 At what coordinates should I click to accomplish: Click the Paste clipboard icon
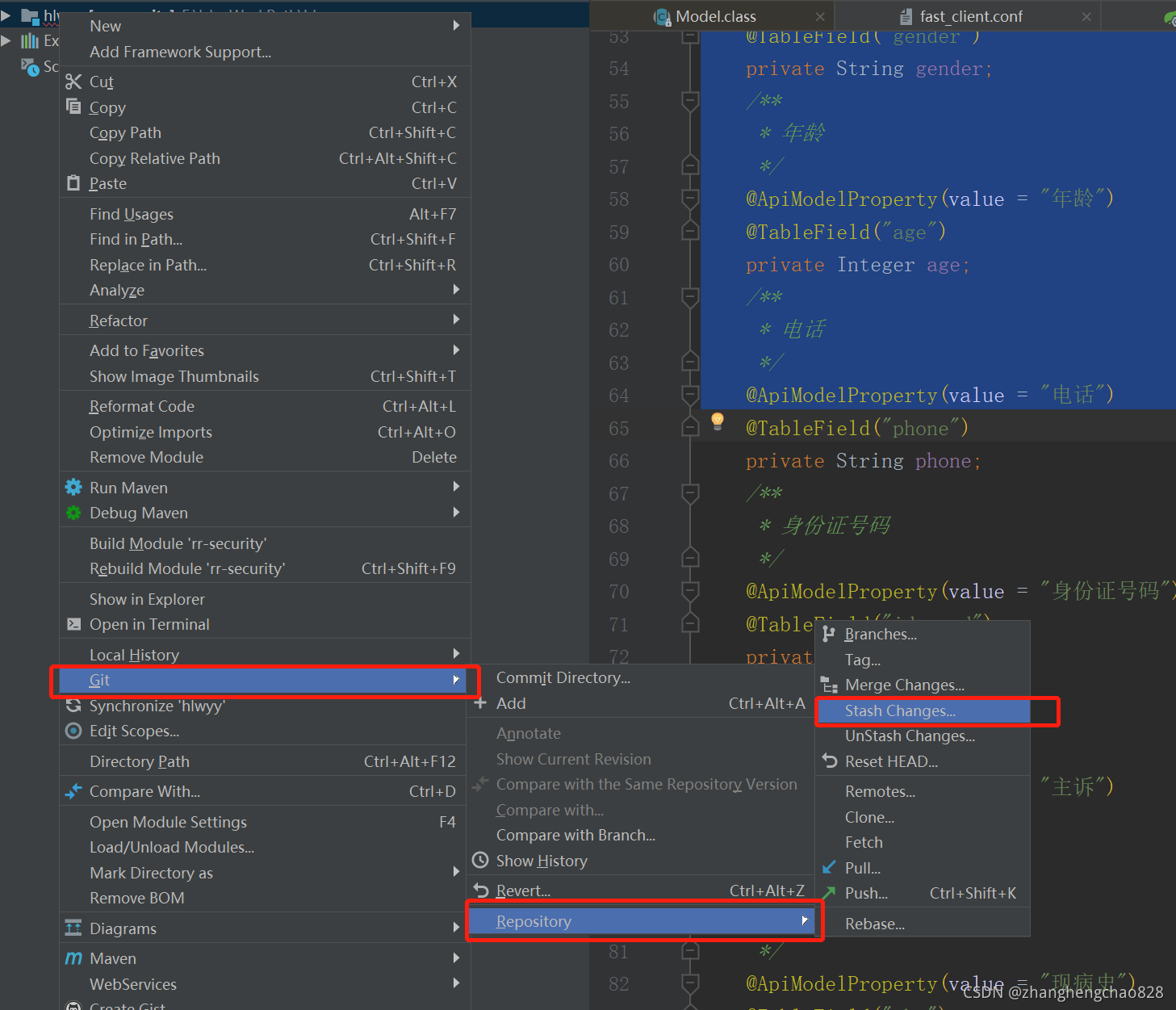tap(73, 183)
